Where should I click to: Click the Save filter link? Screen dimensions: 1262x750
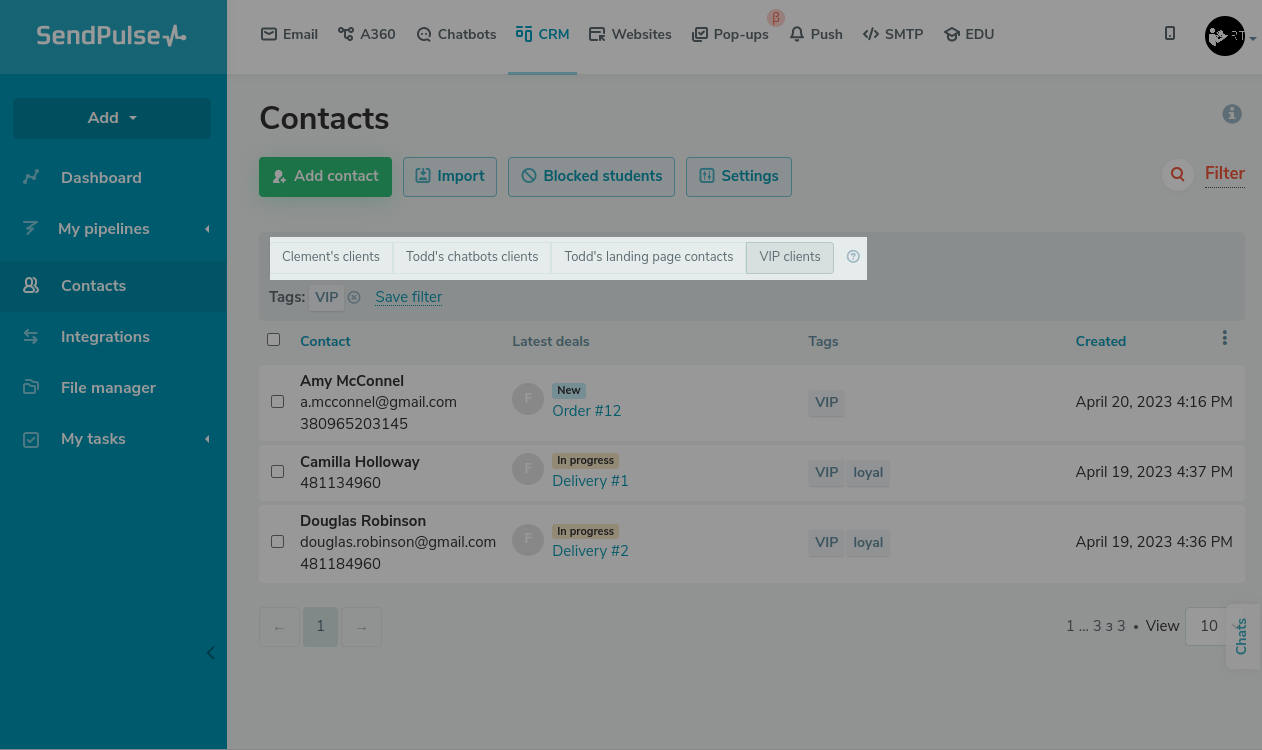point(408,297)
